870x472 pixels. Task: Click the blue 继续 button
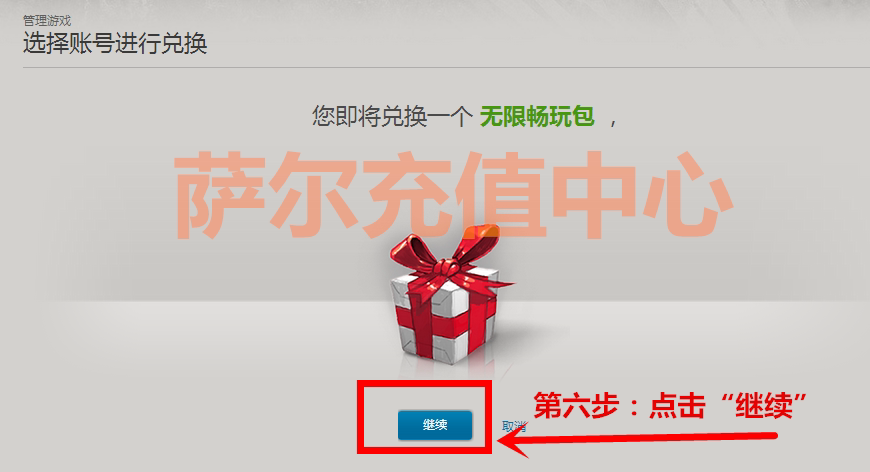coord(435,425)
